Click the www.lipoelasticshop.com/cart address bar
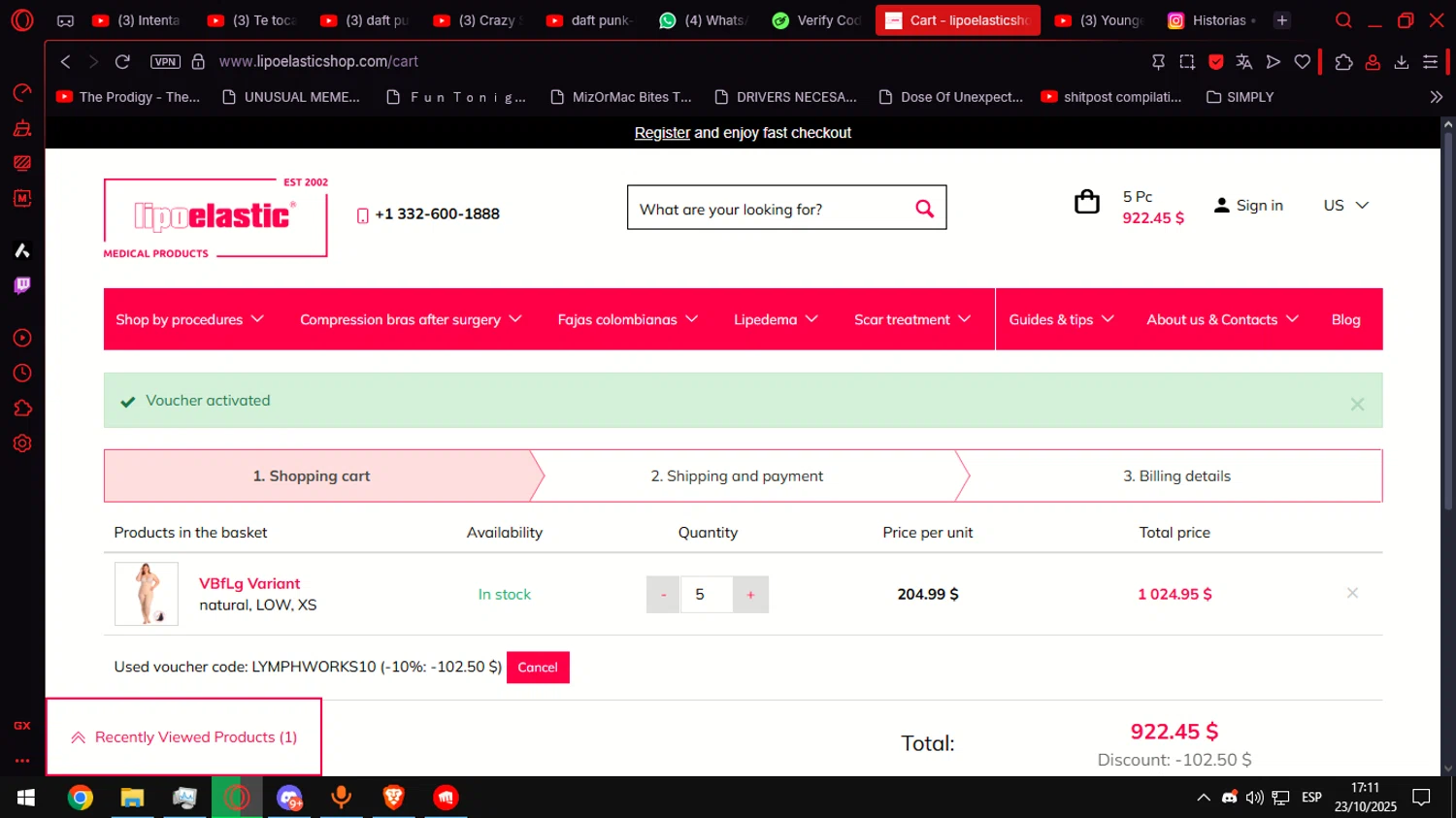This screenshot has height=818, width=1456. (318, 61)
